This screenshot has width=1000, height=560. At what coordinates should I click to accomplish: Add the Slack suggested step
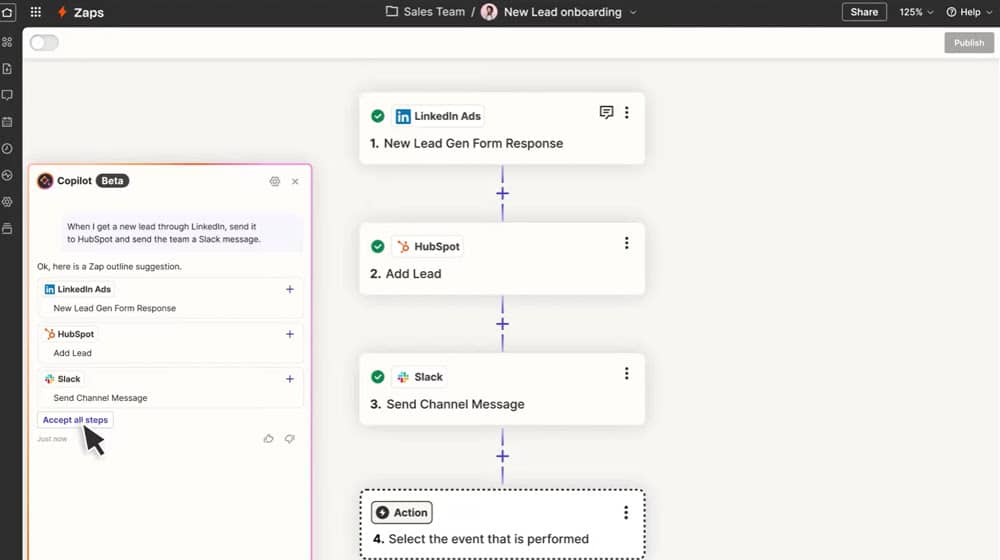pos(290,378)
